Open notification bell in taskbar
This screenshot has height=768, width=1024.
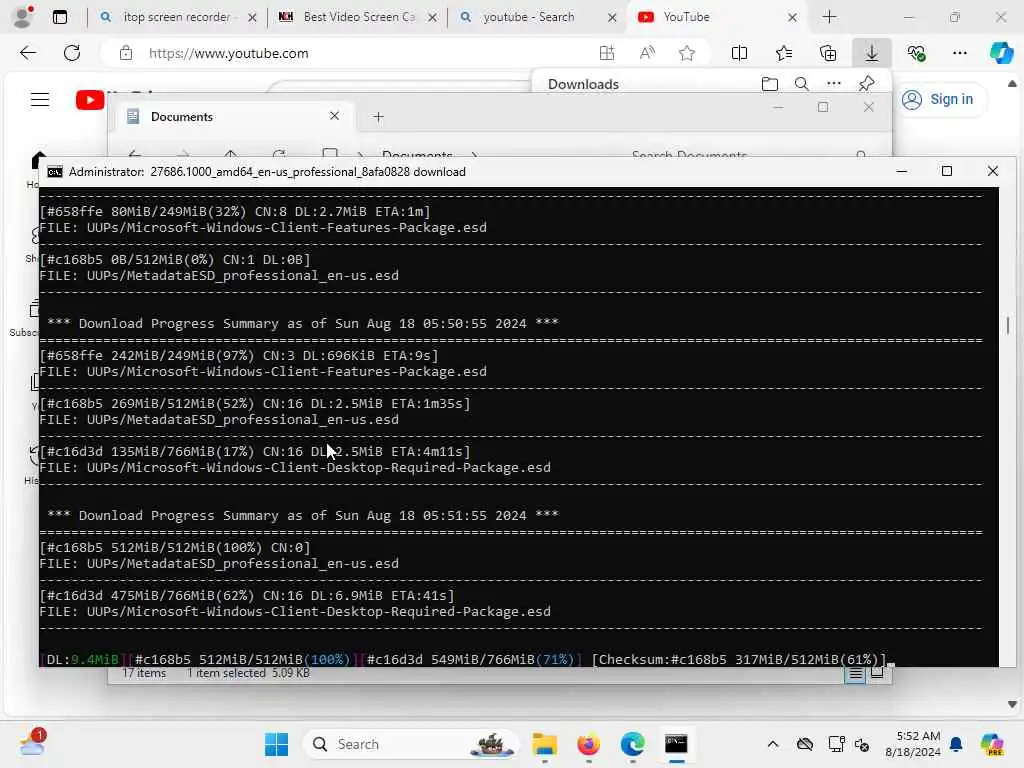click(x=956, y=744)
